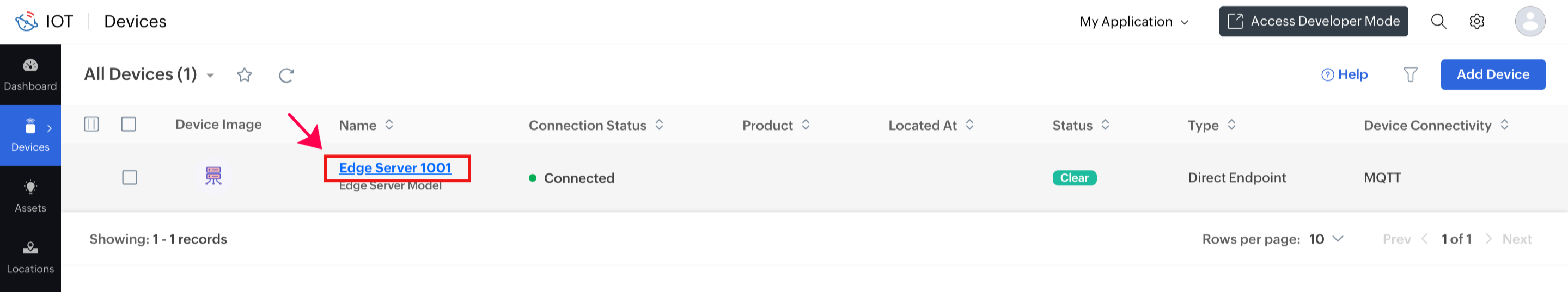Click the user profile avatar
Screen dimensions: 1568x292
coord(1530,21)
